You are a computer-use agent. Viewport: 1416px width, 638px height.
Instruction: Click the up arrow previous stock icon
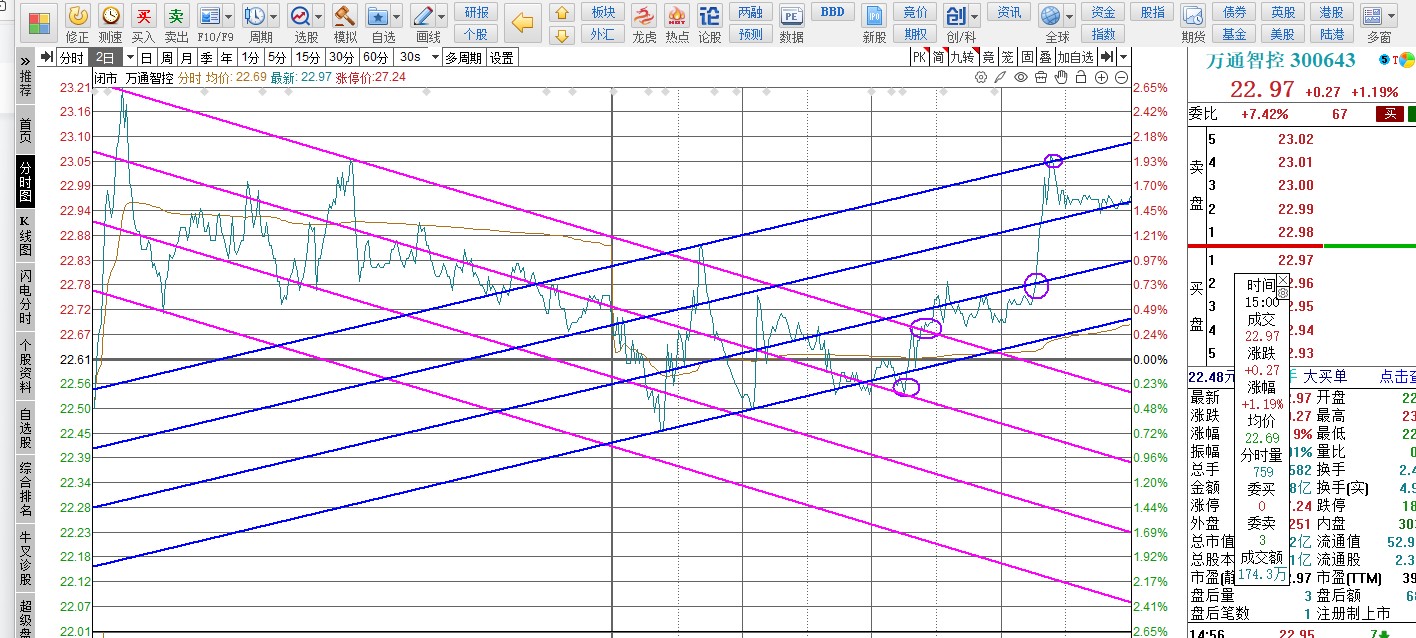[x=563, y=13]
